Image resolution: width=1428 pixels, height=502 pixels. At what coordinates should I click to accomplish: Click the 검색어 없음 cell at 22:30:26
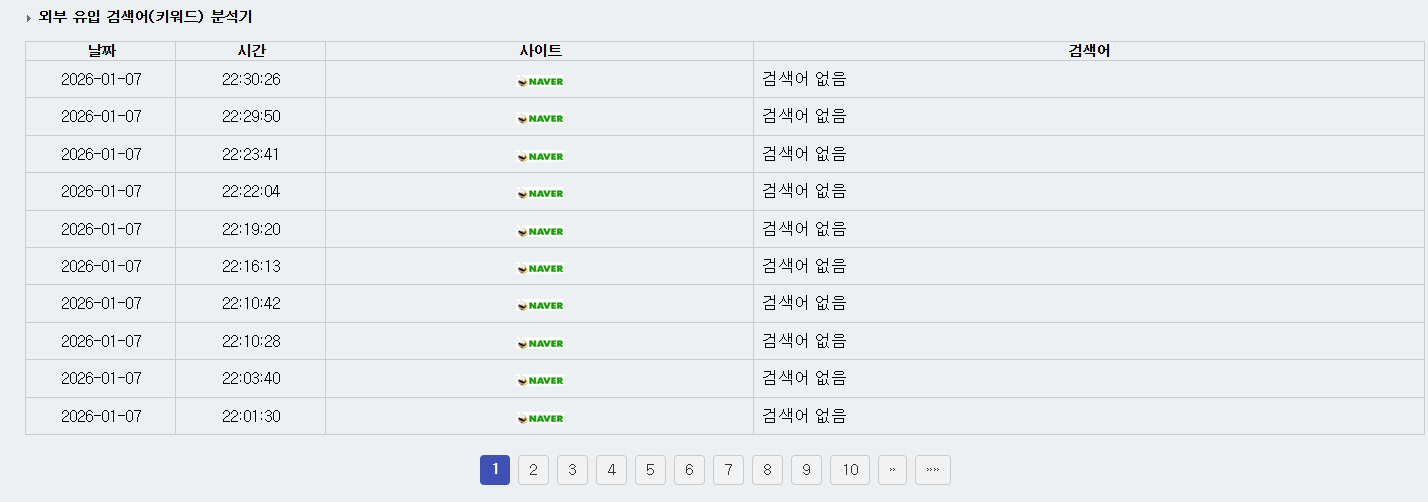pyautogui.click(x=804, y=79)
